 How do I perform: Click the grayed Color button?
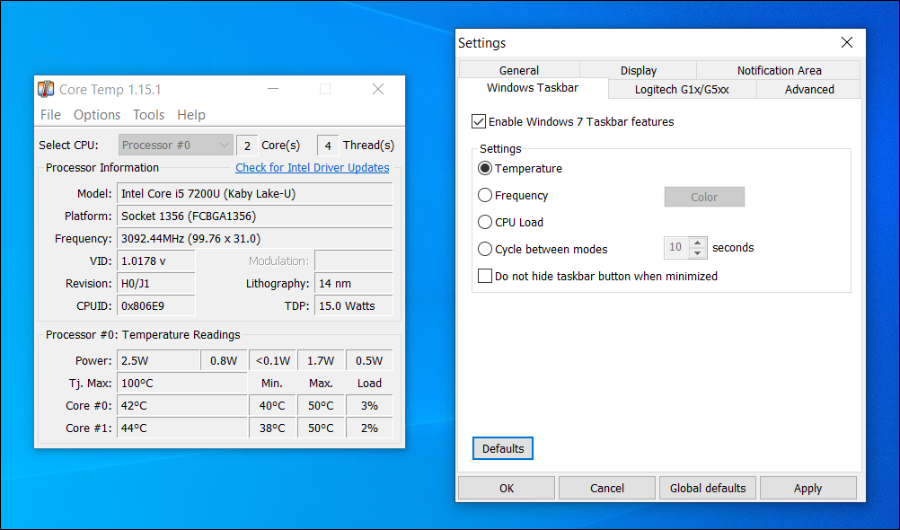(704, 197)
